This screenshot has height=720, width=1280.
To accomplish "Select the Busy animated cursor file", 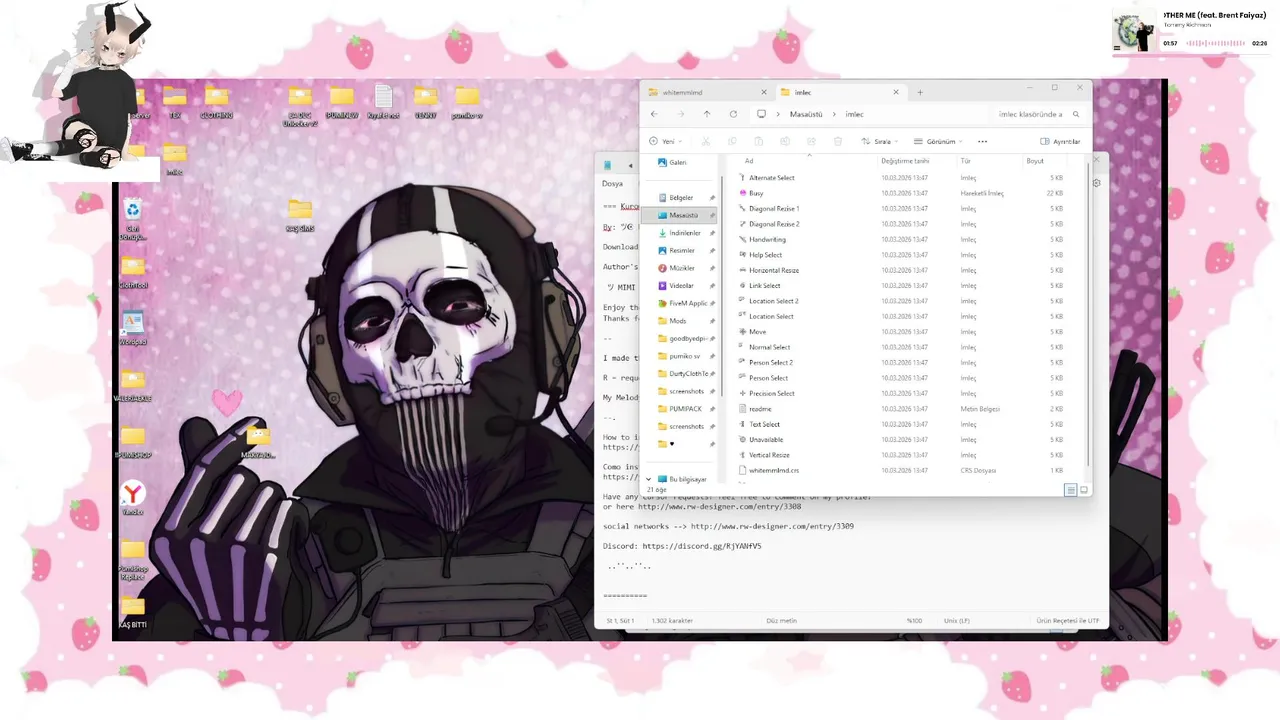I will pyautogui.click(x=756, y=193).
